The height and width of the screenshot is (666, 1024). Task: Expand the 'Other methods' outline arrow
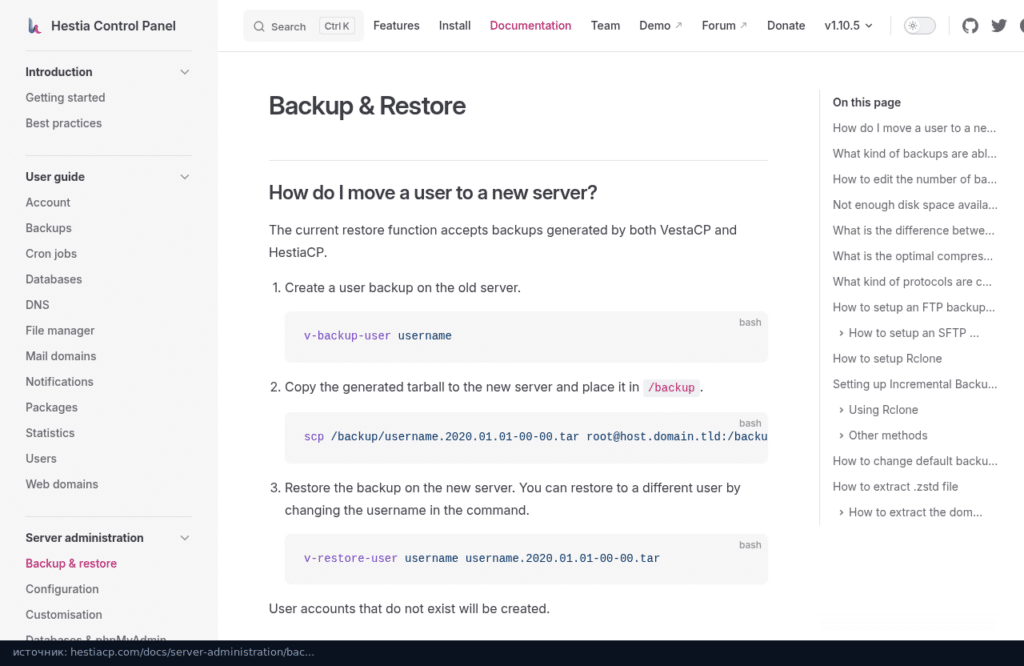coord(841,436)
